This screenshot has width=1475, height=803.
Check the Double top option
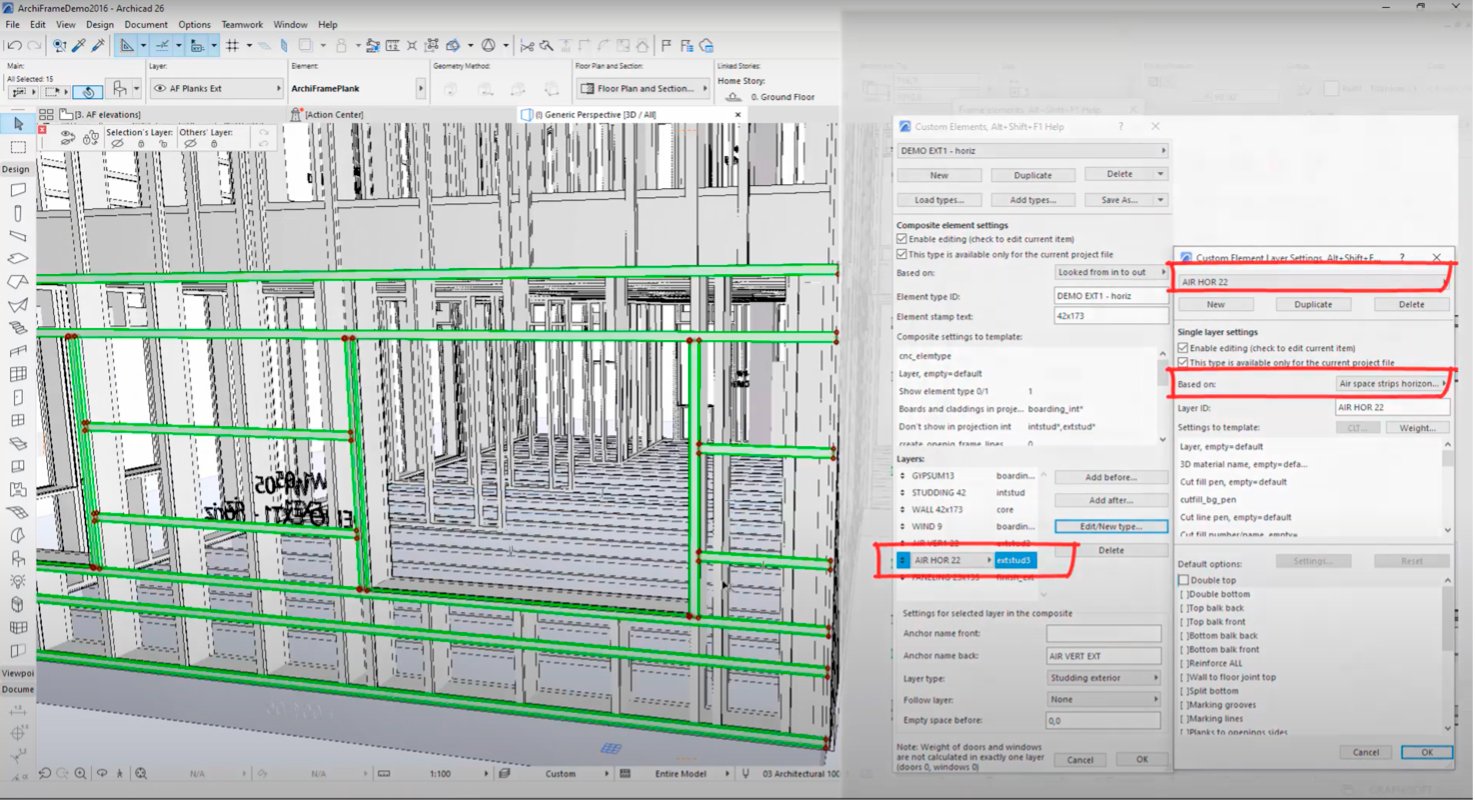(x=1183, y=580)
